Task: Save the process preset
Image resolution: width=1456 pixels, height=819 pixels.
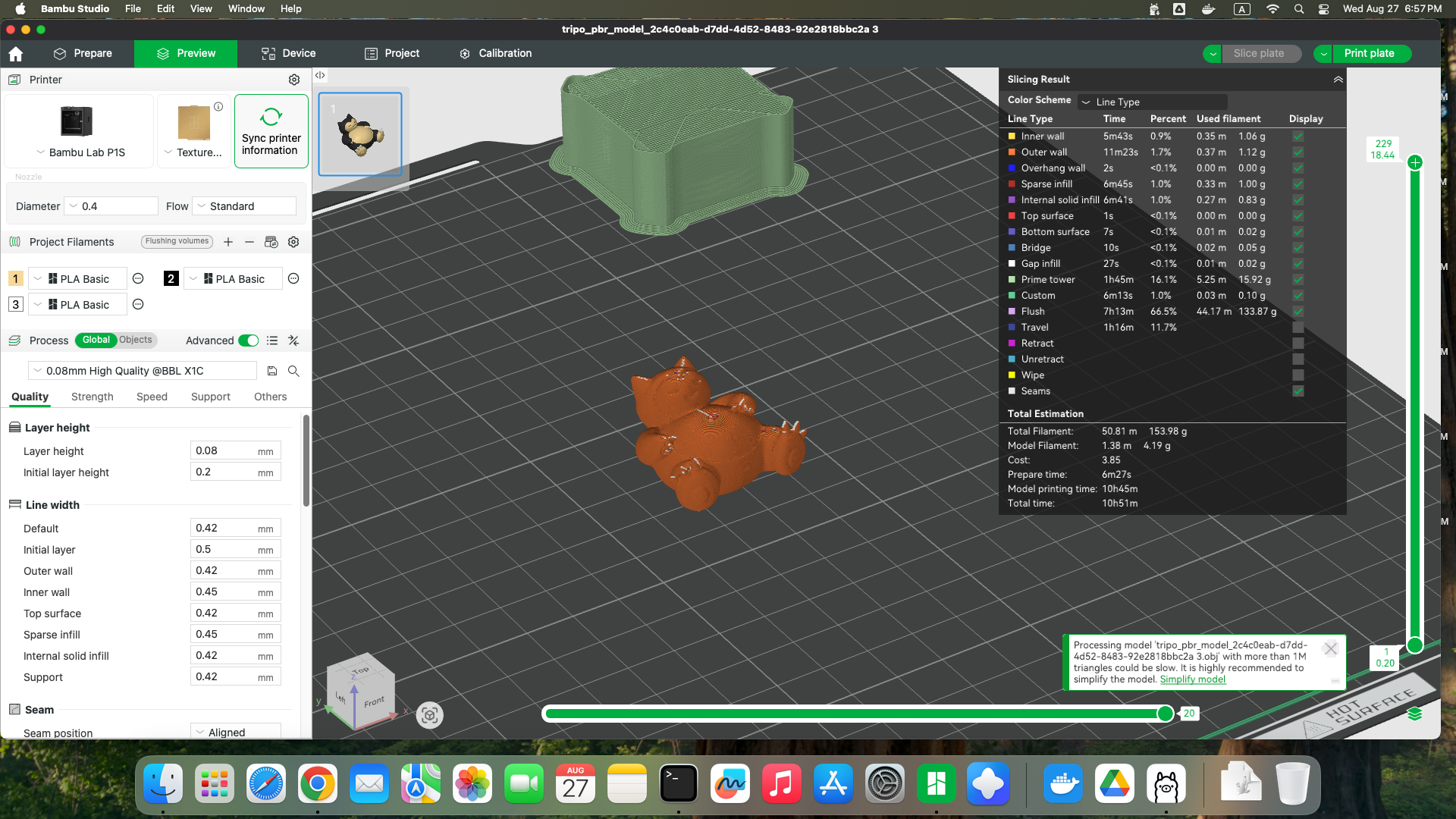Action: 272,371
